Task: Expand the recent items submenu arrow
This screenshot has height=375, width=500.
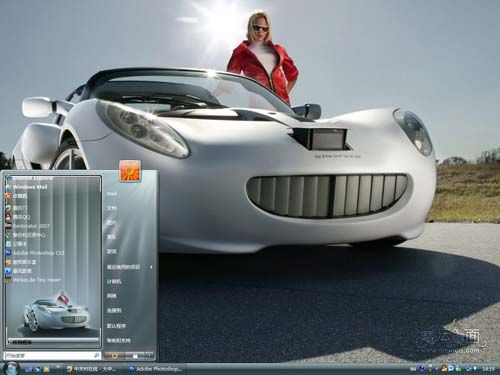Action: point(151,267)
